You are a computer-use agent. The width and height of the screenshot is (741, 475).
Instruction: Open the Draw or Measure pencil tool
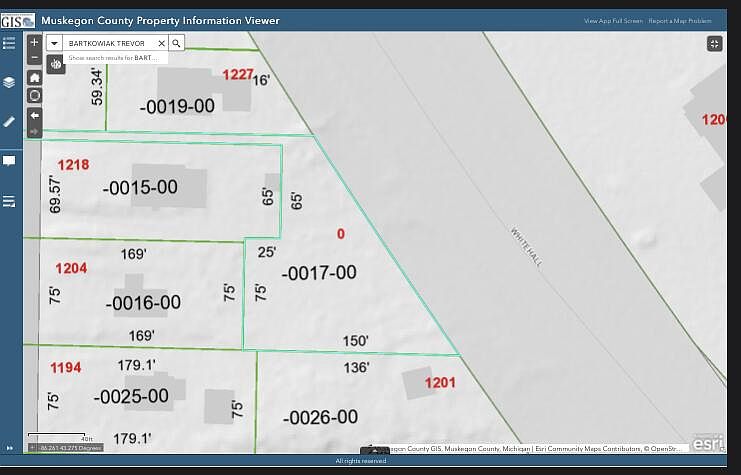pos(10,121)
